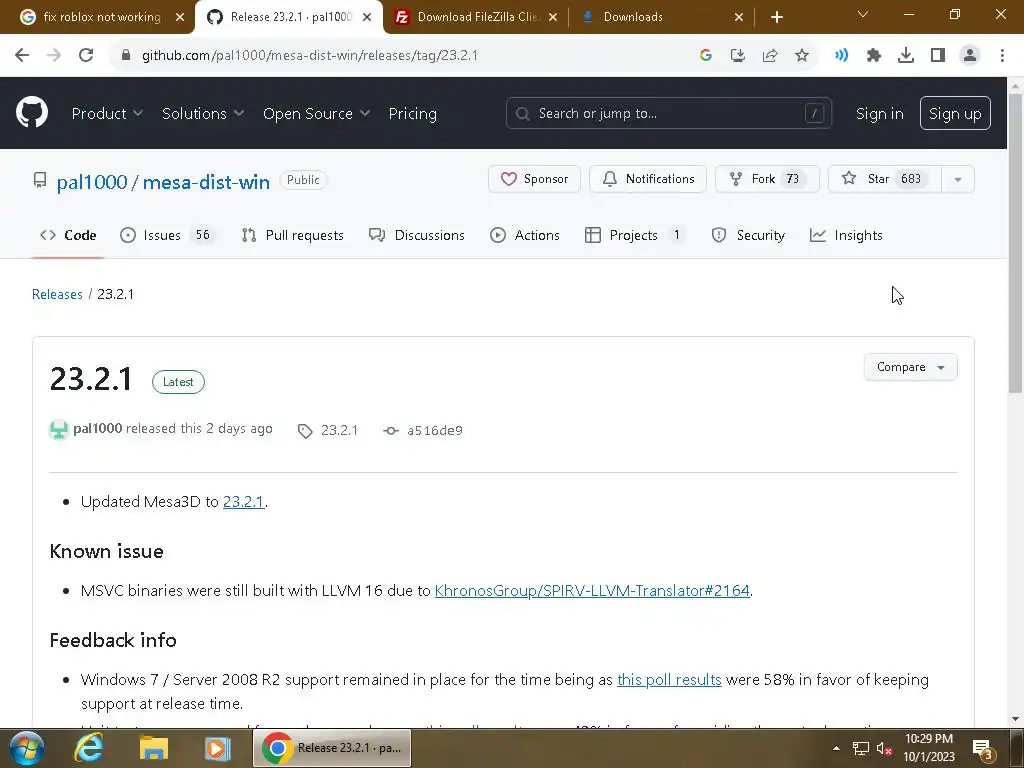
Task: Click the Notifications button
Action: pyautogui.click(x=648, y=179)
